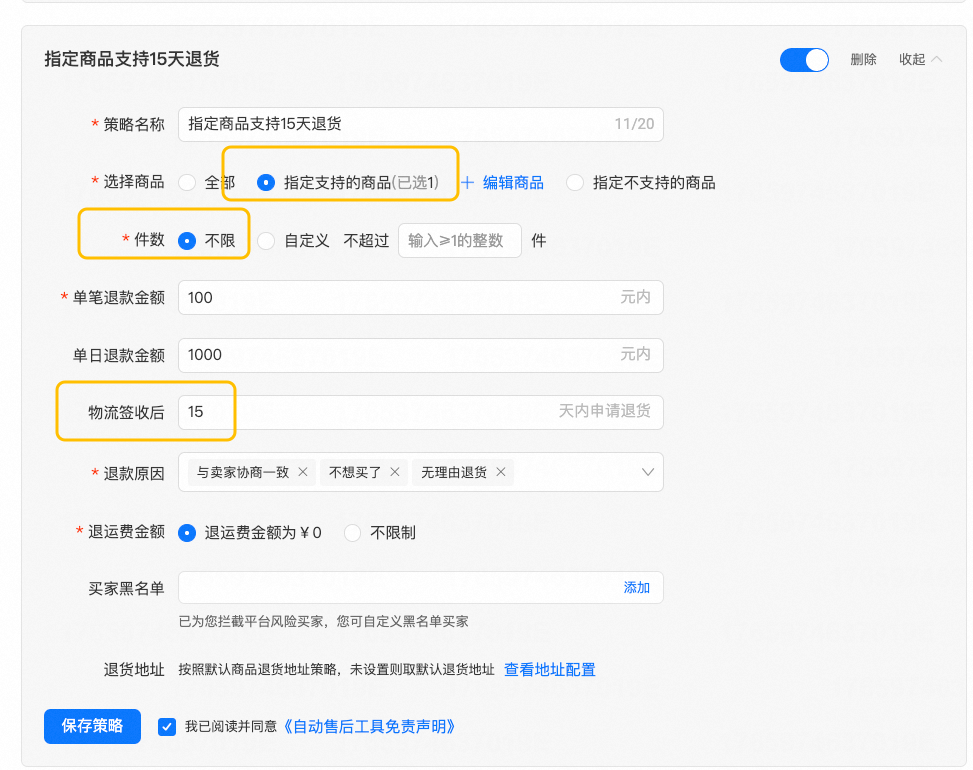
Task: Select the 全部 products radio option
Action: (187, 183)
